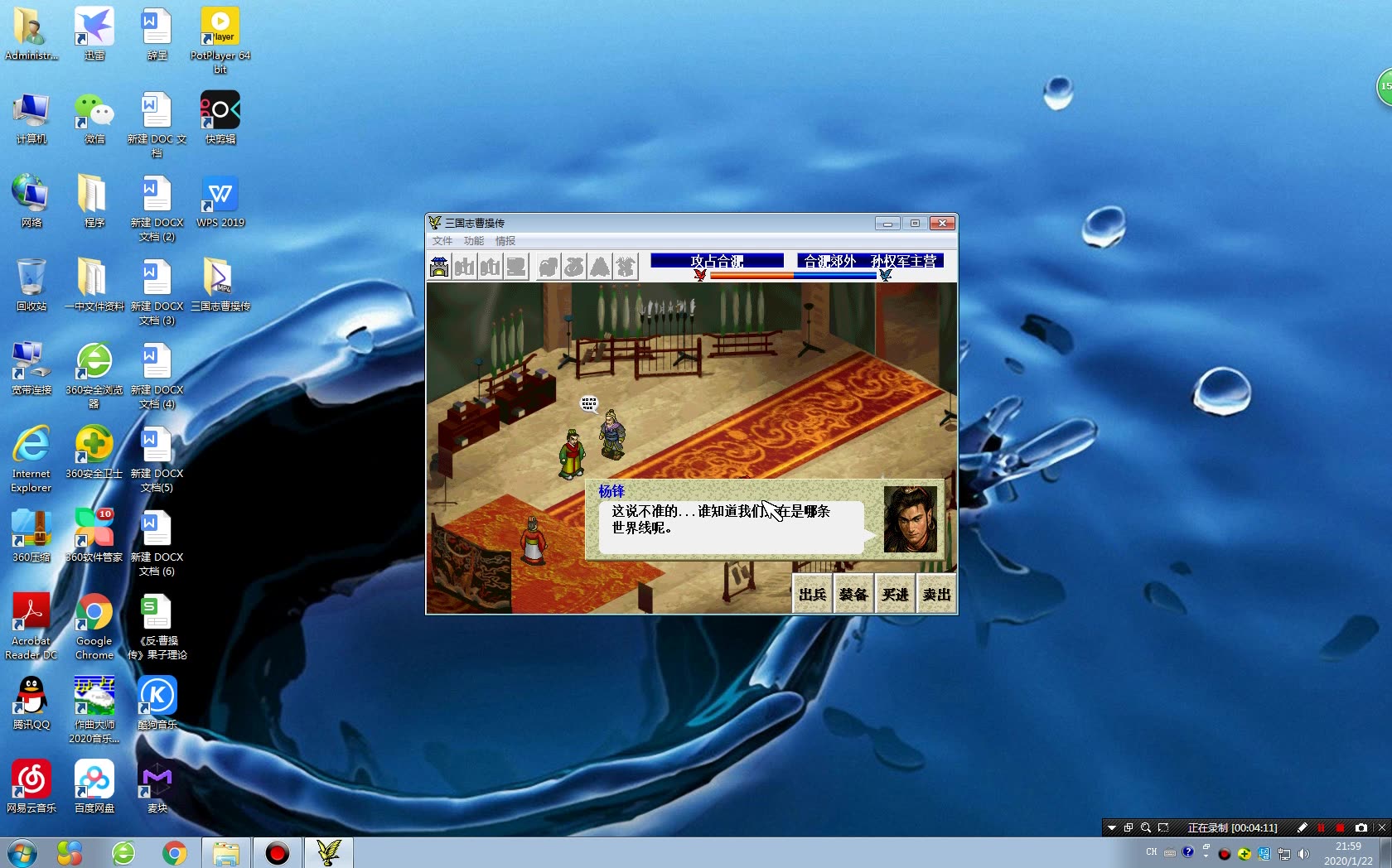Open the 迅雷 desktop icon

coord(94,35)
